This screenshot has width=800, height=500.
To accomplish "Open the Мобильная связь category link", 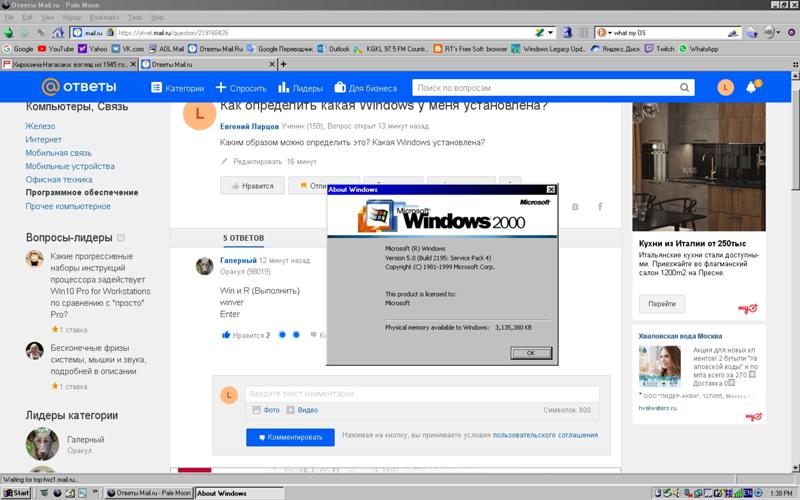I will coord(59,153).
